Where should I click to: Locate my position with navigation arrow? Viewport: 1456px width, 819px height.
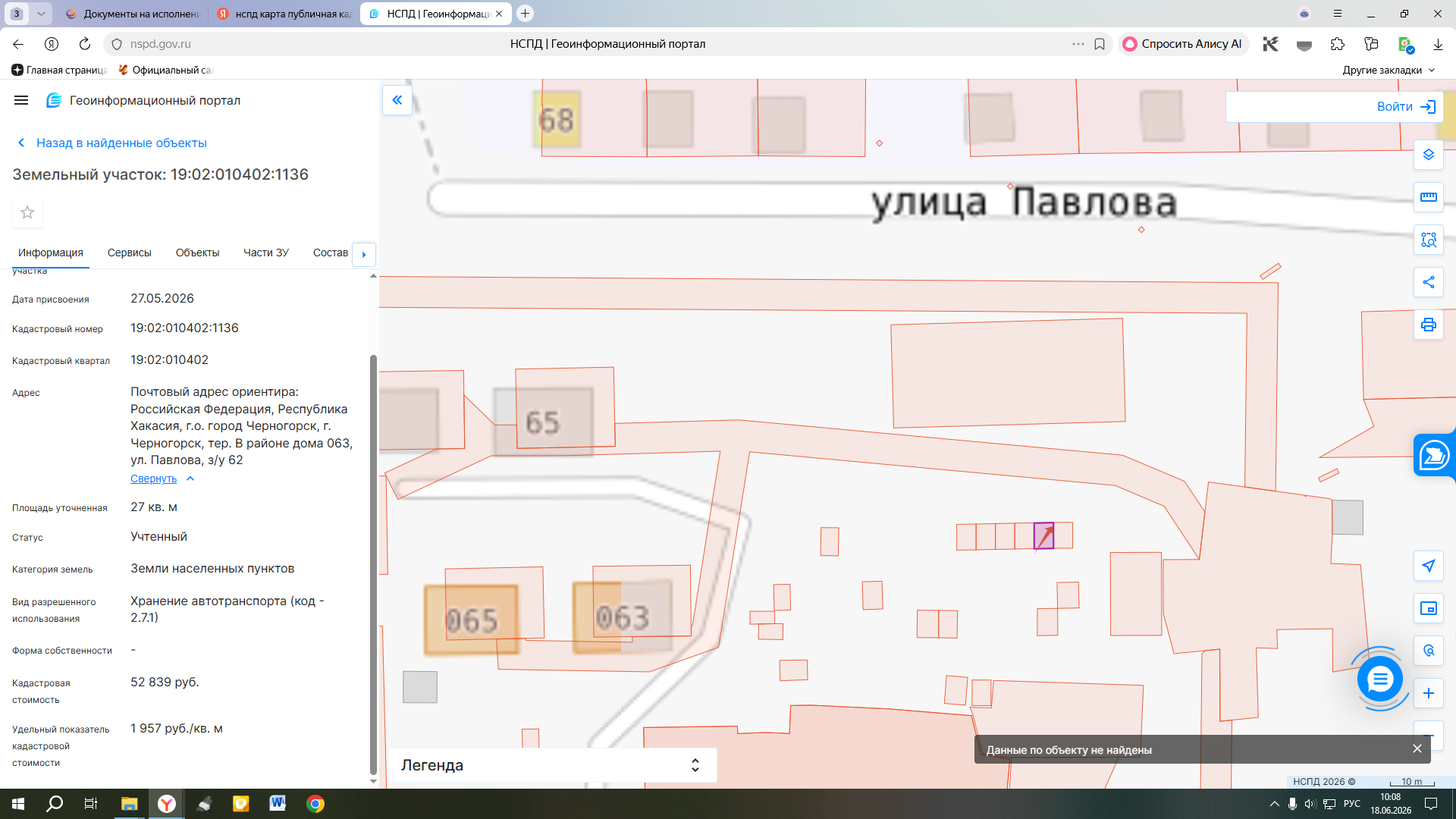click(x=1429, y=566)
